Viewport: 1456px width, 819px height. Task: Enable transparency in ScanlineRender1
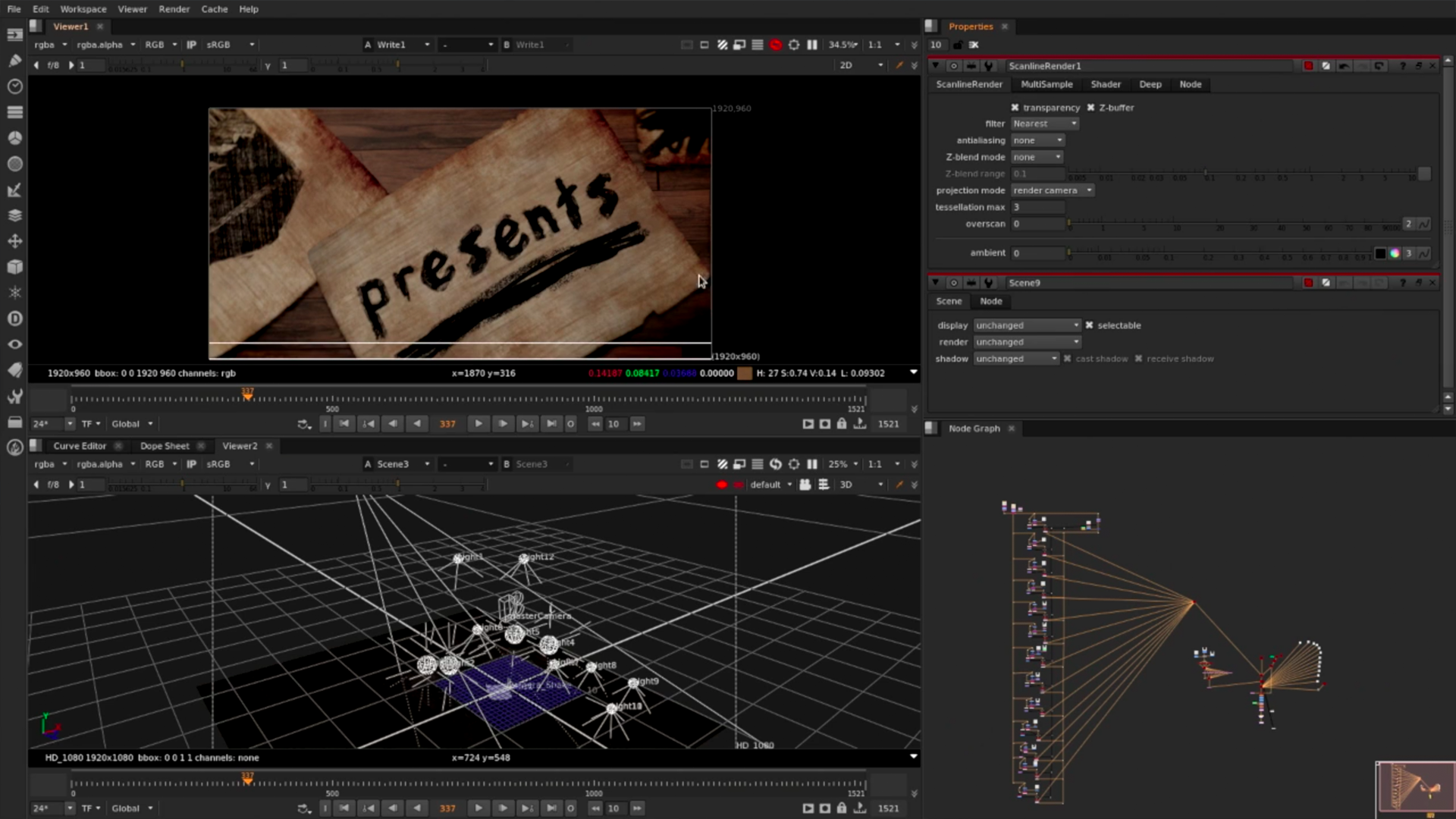click(x=1016, y=108)
